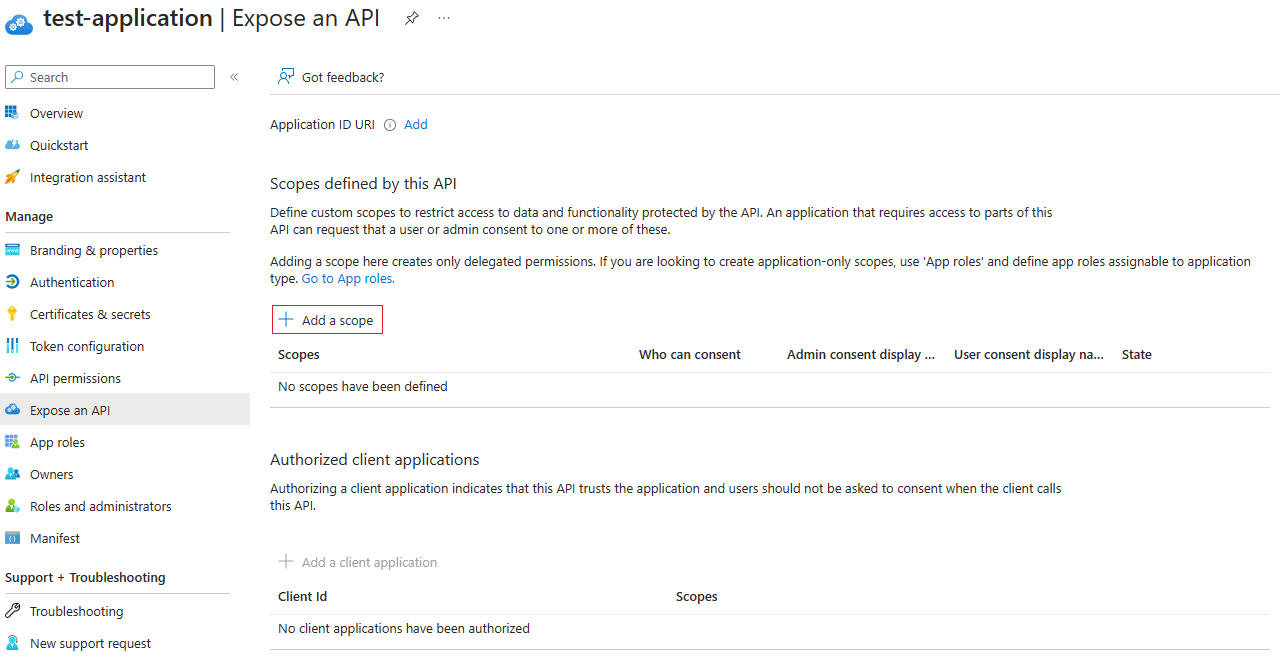Click Who can consent column header
The height and width of the screenshot is (672, 1280).
point(690,355)
